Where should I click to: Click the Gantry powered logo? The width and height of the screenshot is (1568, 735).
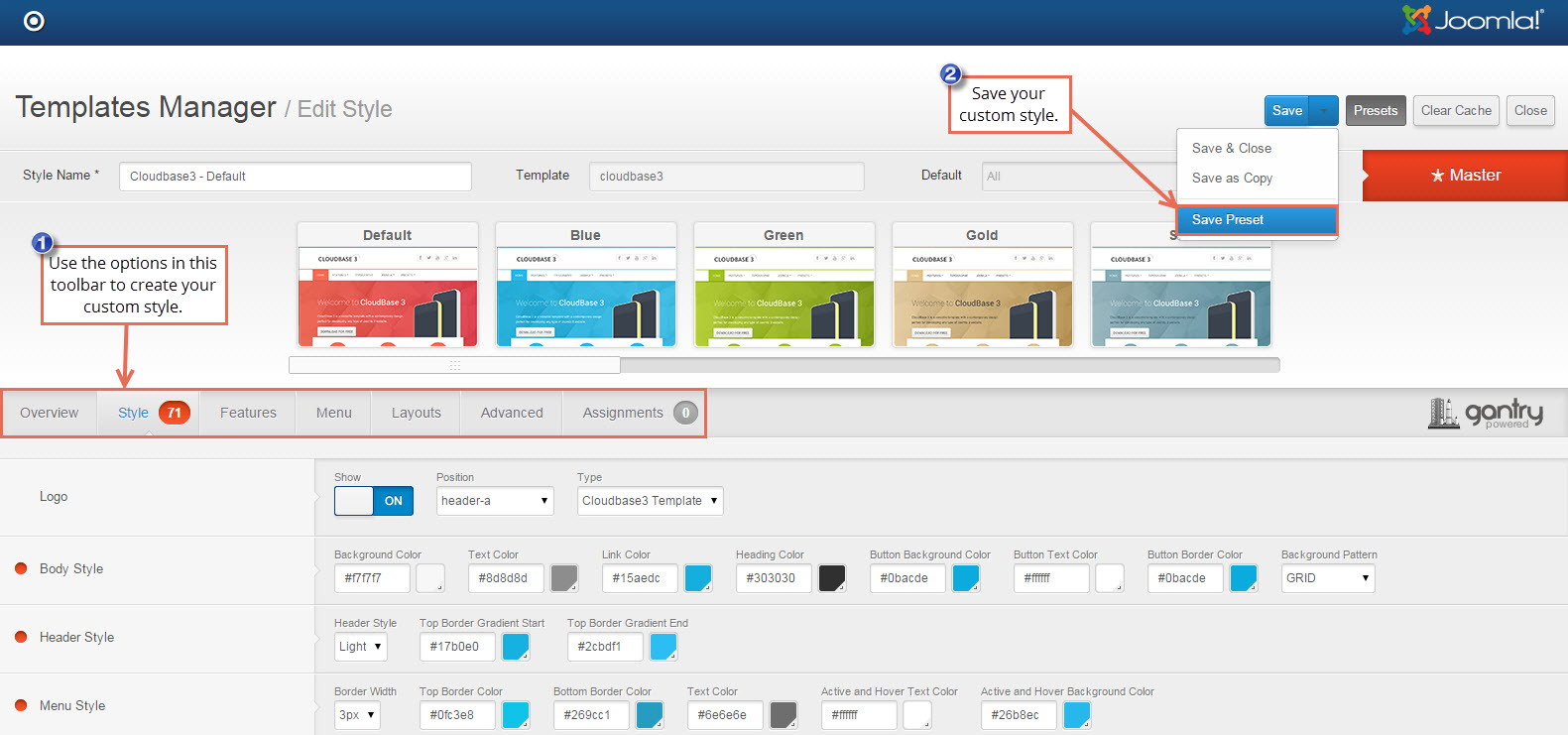(x=1486, y=413)
